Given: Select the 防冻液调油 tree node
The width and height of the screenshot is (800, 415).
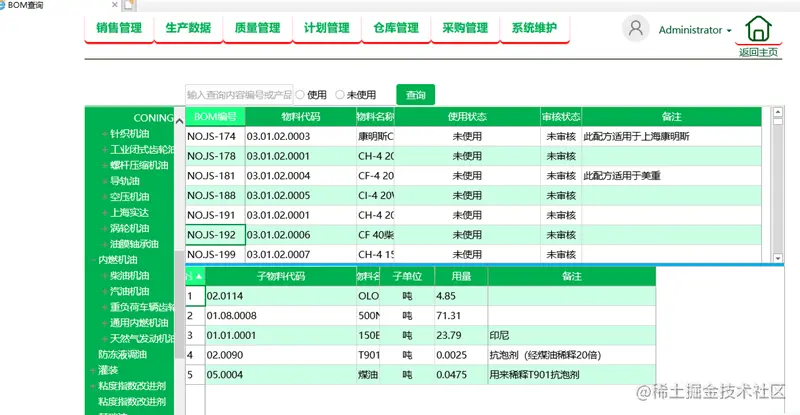Looking at the screenshot, I should tap(122, 355).
